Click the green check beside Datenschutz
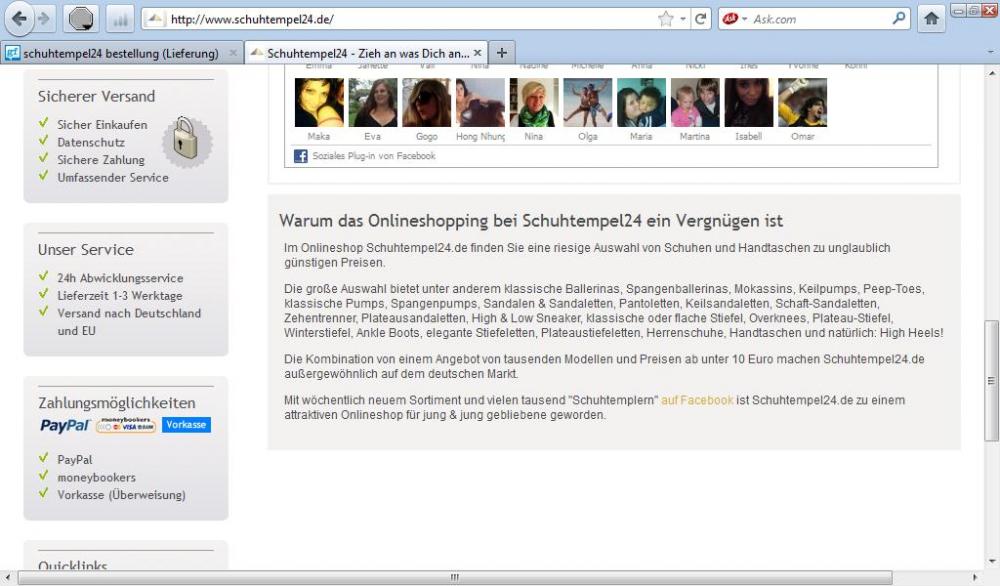The height and width of the screenshot is (586, 1000). tap(43, 140)
